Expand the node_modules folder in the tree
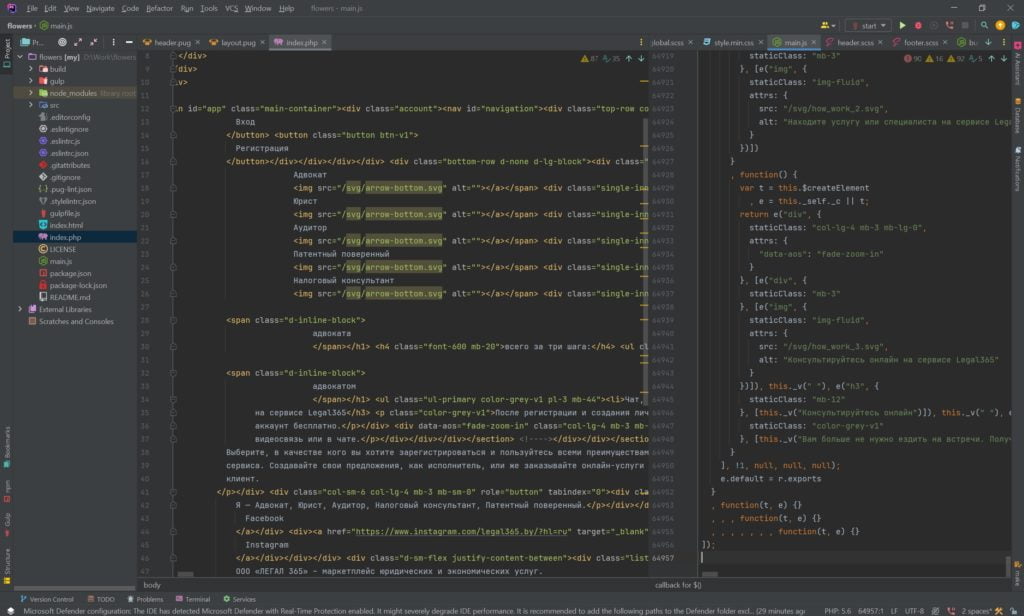 pos(31,93)
